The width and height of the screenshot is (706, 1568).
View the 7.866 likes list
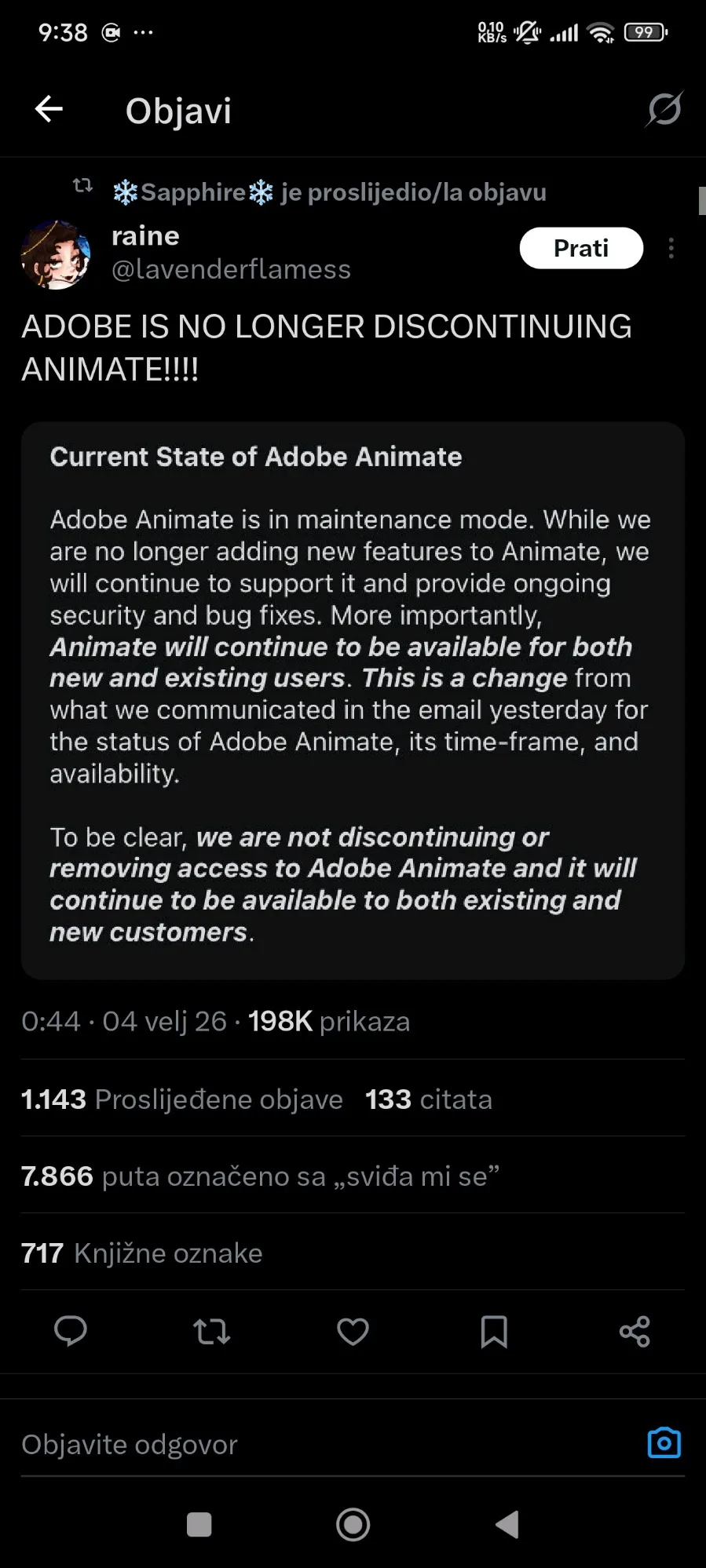(260, 1176)
